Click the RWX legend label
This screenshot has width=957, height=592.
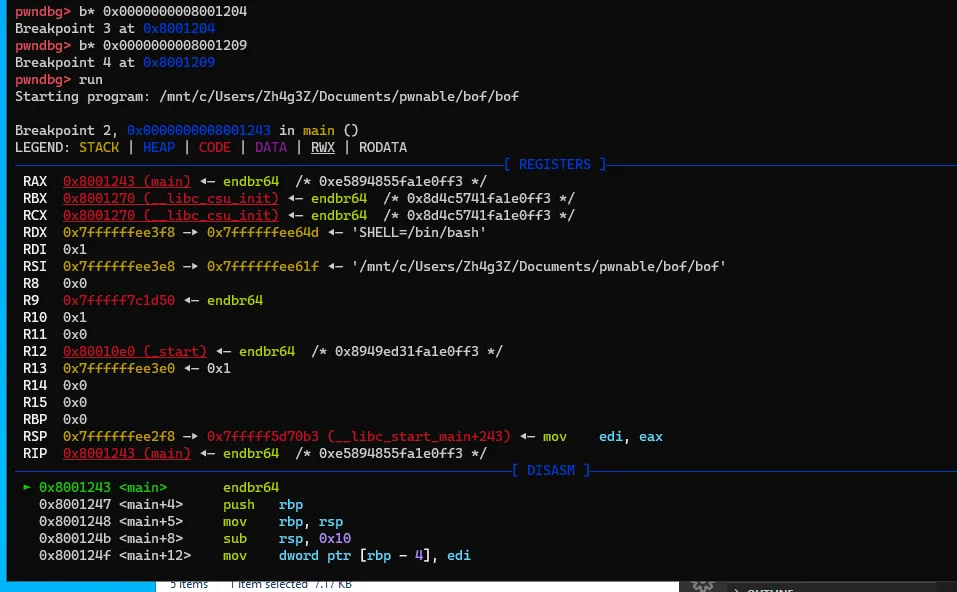[323, 147]
